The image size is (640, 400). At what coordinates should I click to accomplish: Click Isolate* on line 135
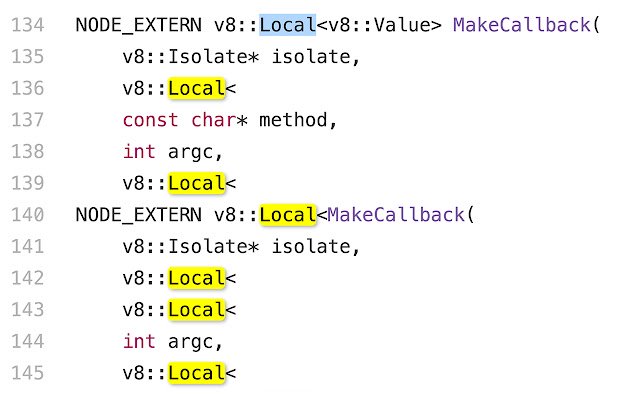click(x=213, y=57)
